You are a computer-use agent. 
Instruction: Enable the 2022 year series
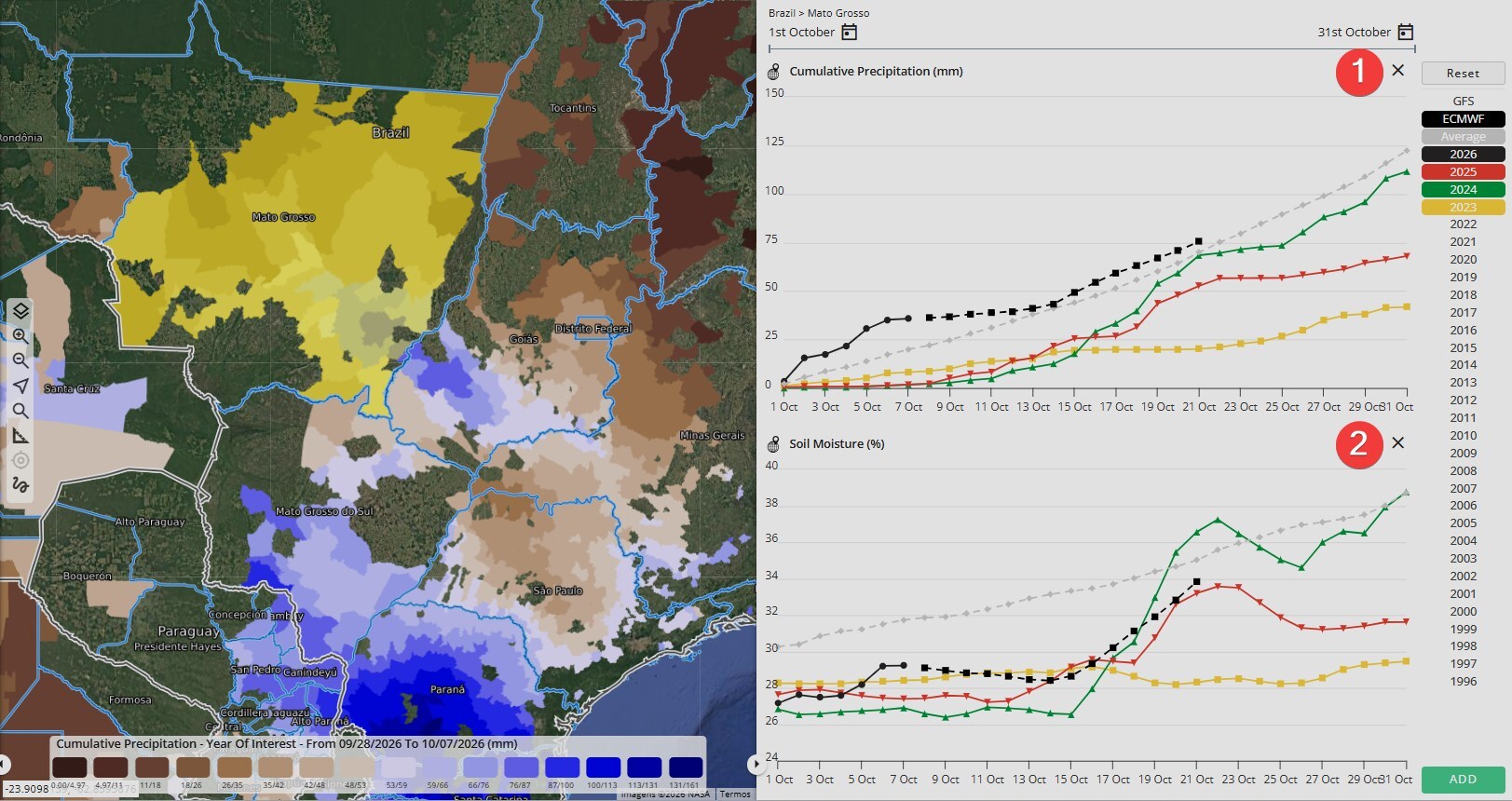1463,224
